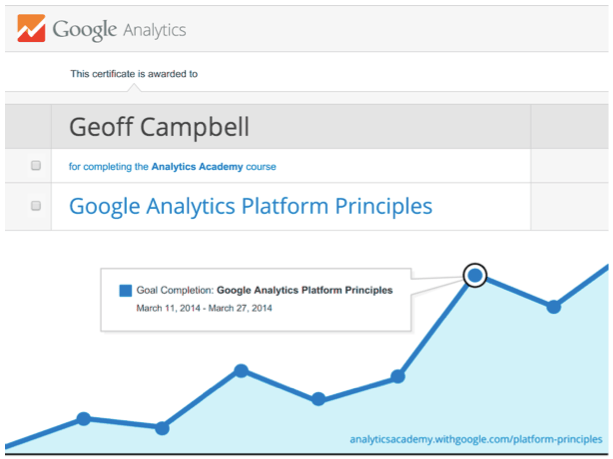Tick the checkbox beside Analytics Academy course row
613x459 pixels.
[x=36, y=165]
